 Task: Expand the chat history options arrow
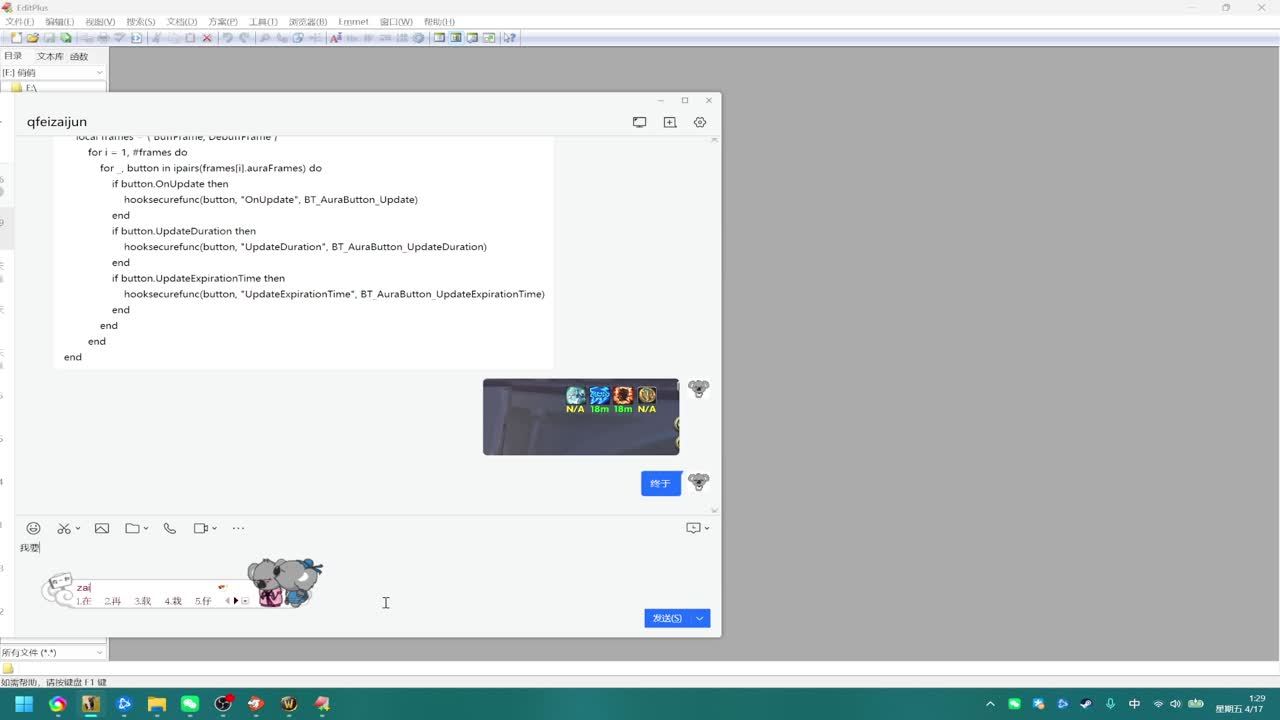tap(707, 528)
